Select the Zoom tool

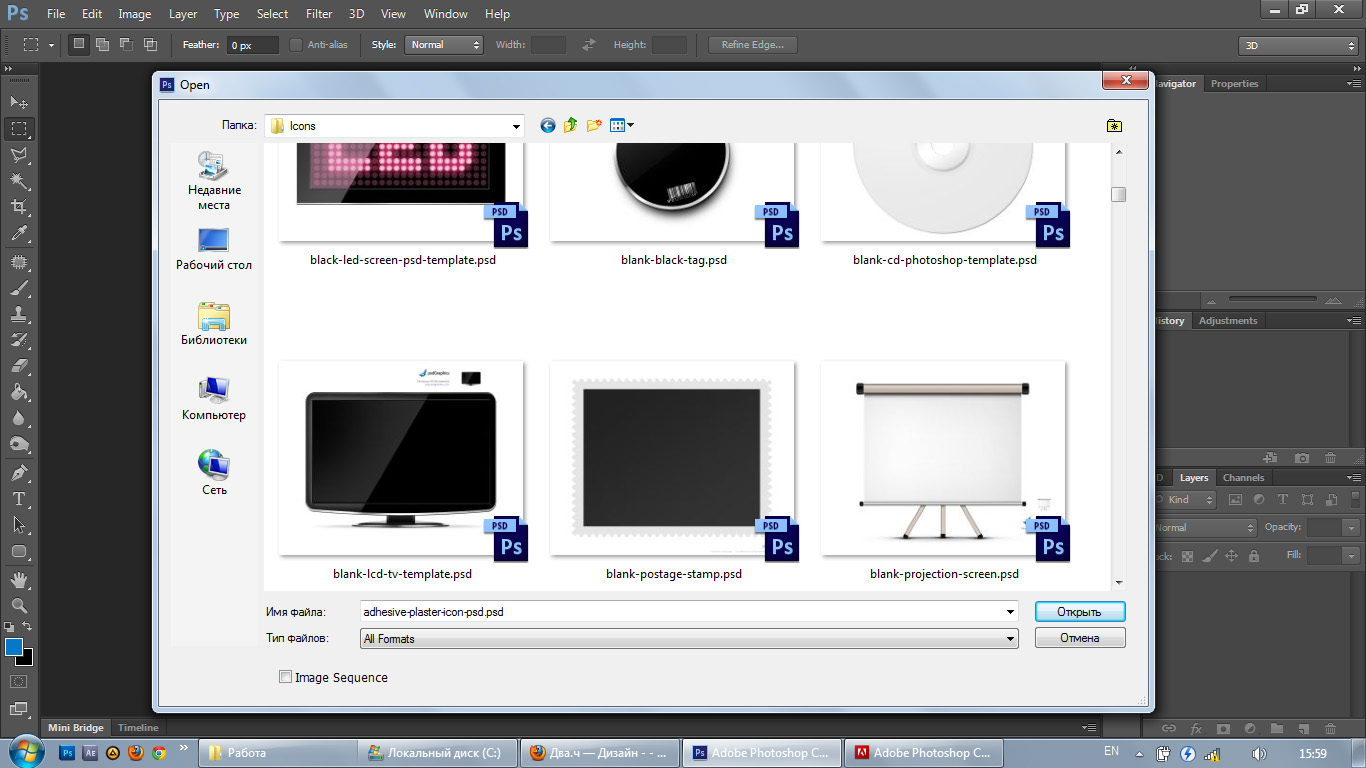tap(19, 606)
